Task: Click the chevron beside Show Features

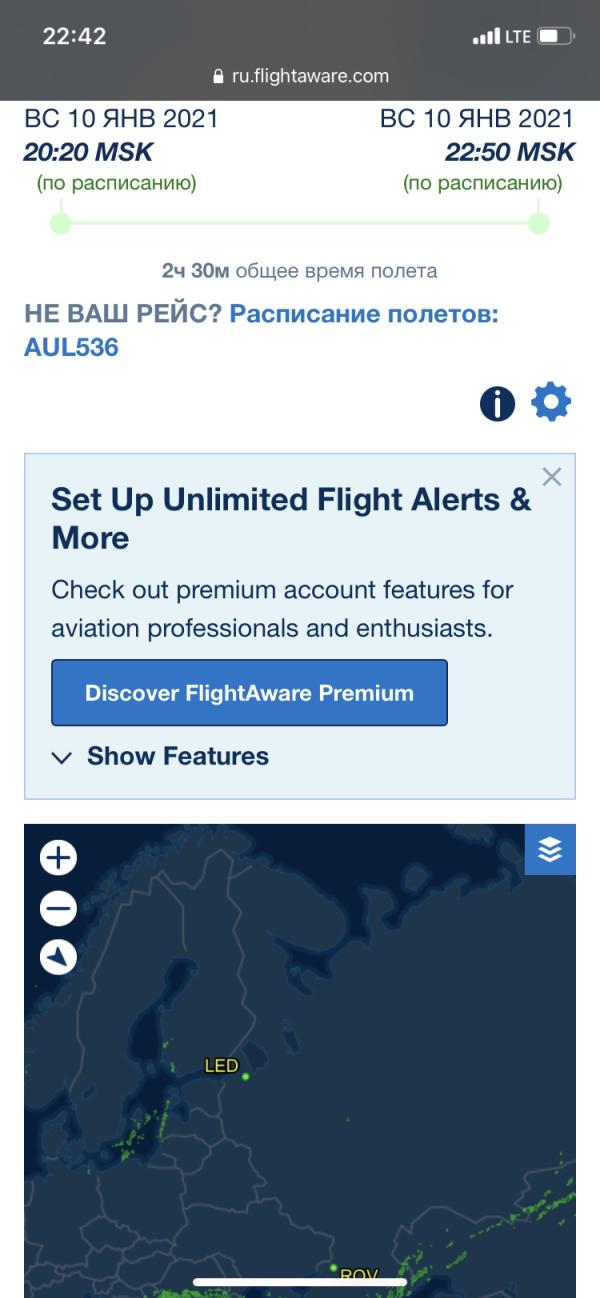Action: point(62,758)
